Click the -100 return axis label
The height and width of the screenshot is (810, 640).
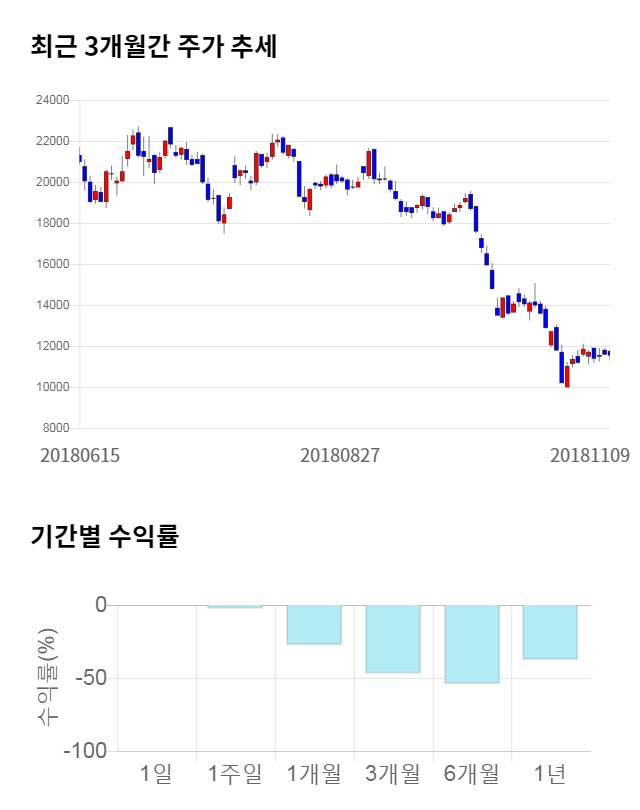84,751
